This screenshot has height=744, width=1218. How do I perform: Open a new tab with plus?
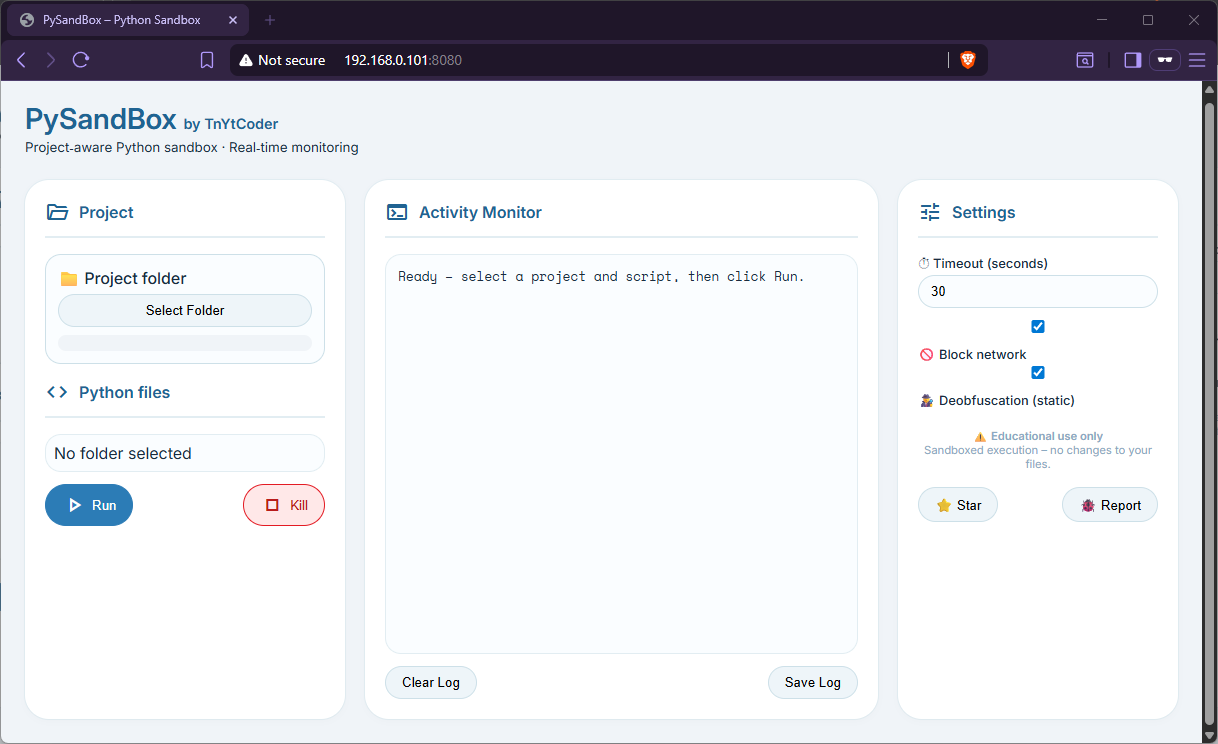pos(270,20)
